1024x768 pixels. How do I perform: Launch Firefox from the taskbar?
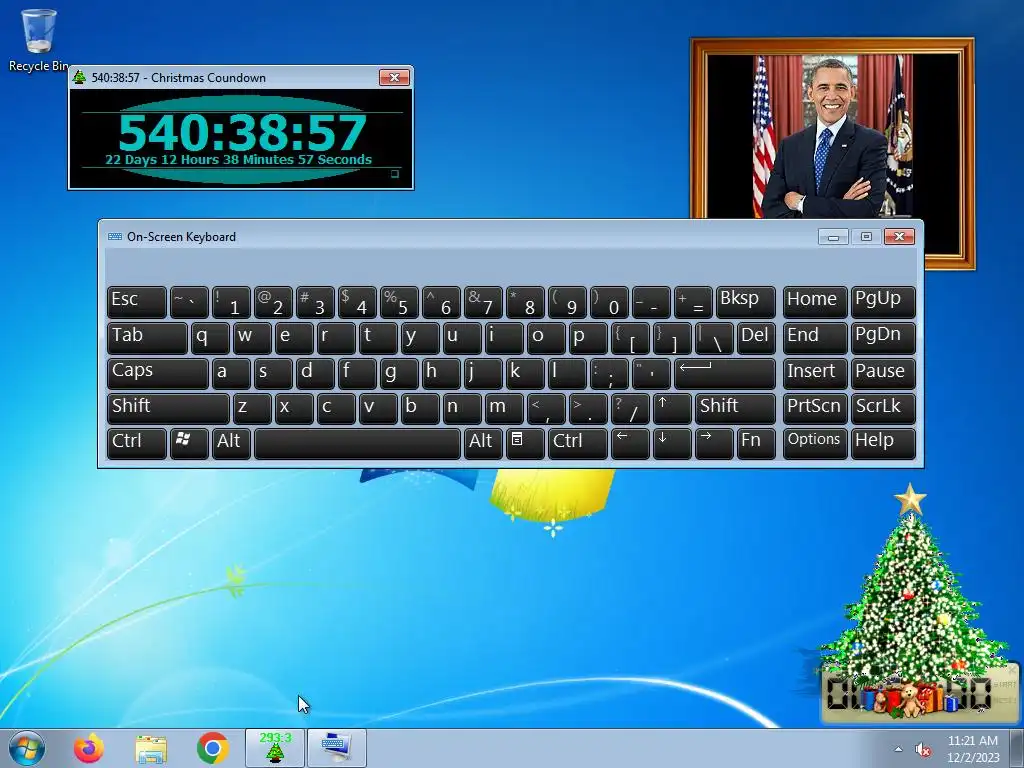89,748
